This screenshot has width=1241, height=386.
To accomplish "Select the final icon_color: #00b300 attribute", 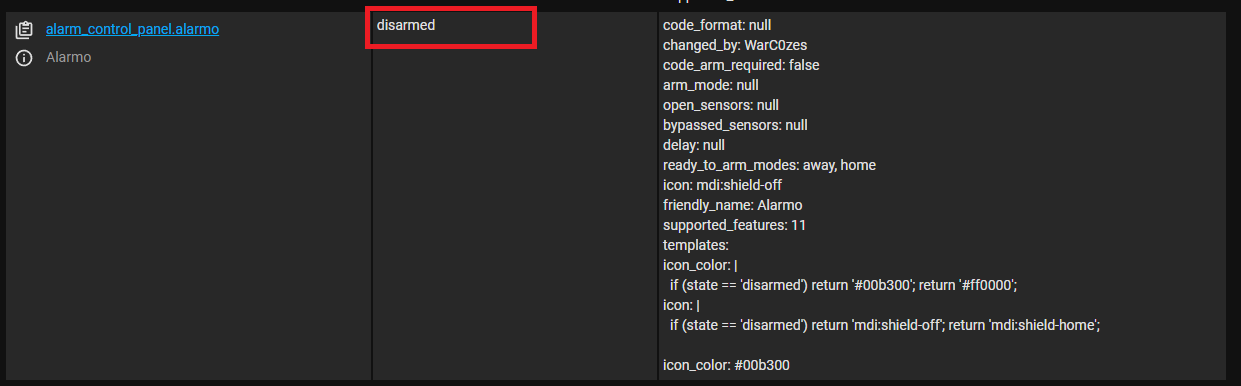I will (726, 365).
